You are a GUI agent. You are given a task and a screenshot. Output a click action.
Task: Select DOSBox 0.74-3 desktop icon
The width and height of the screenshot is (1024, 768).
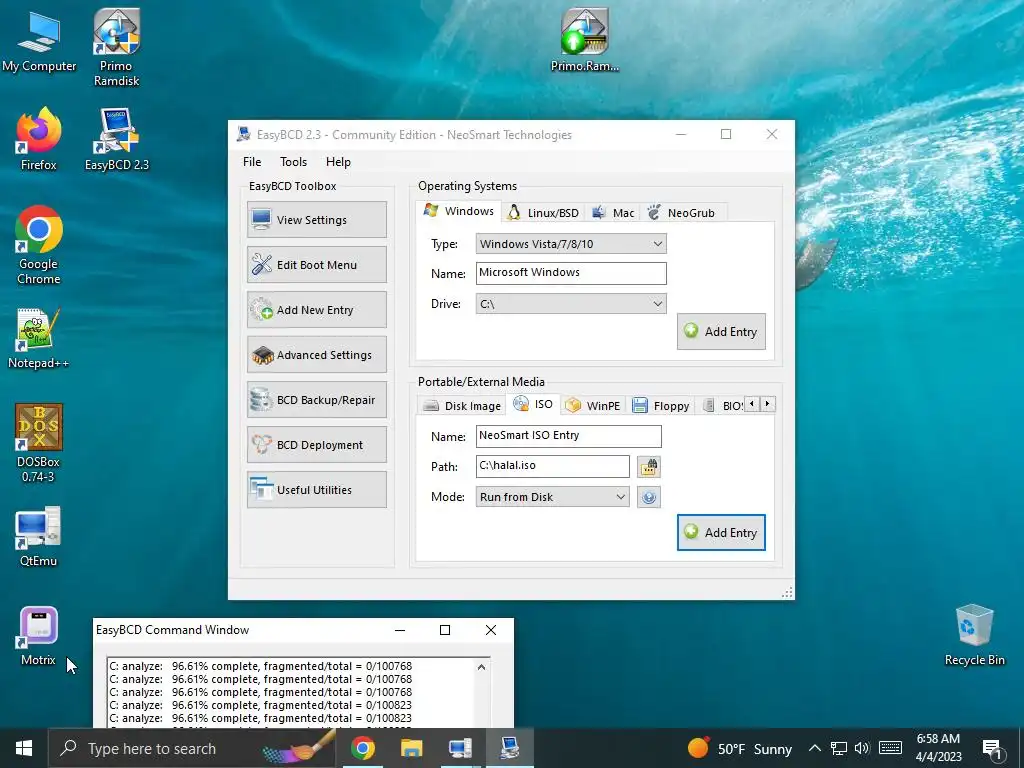click(x=39, y=443)
